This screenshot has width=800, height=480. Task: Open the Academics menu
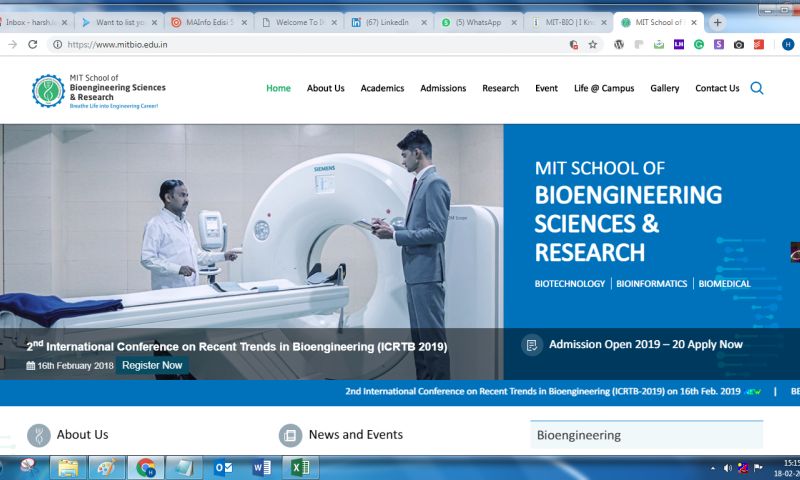[382, 88]
